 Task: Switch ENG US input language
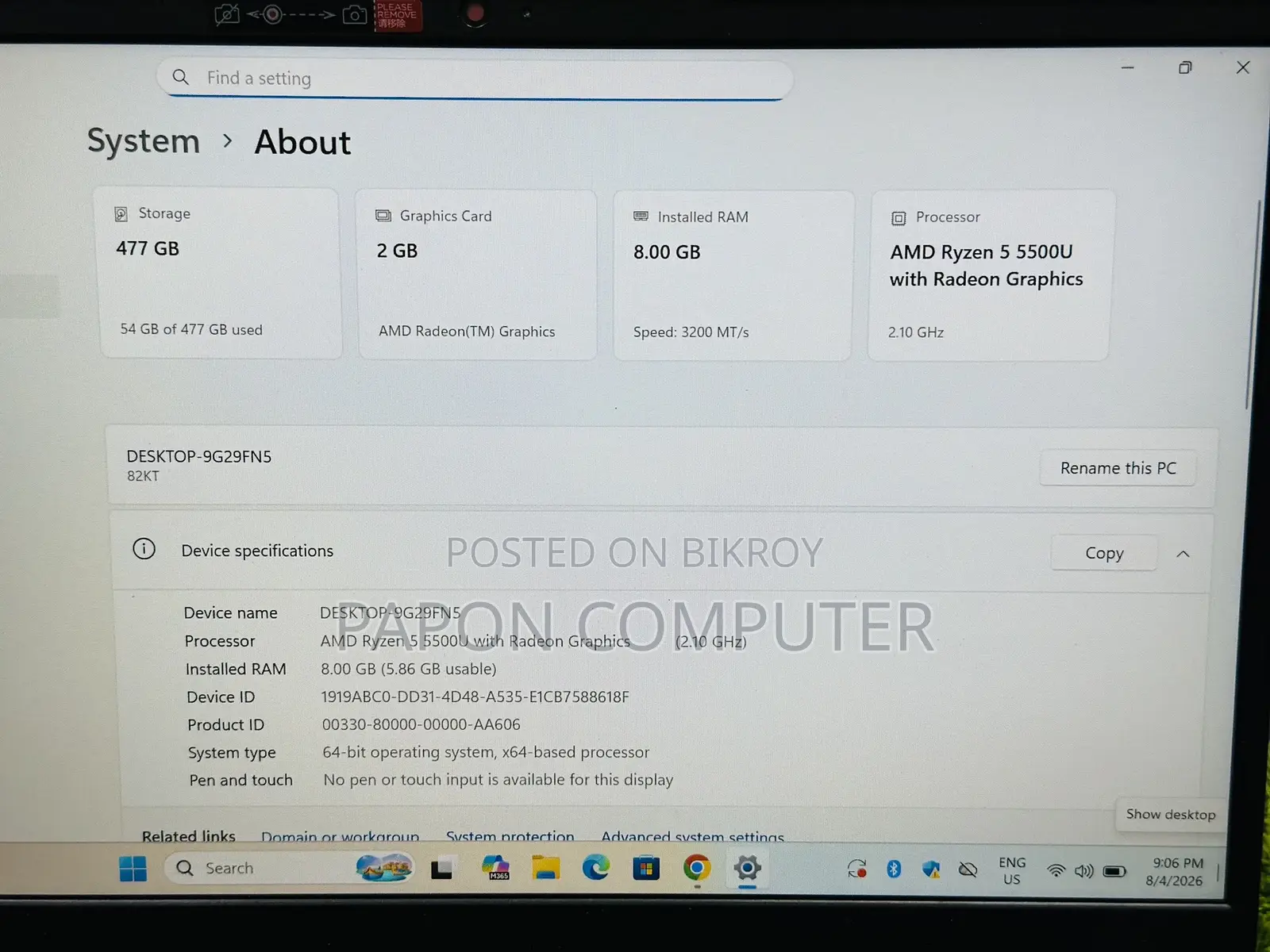coord(1012,870)
